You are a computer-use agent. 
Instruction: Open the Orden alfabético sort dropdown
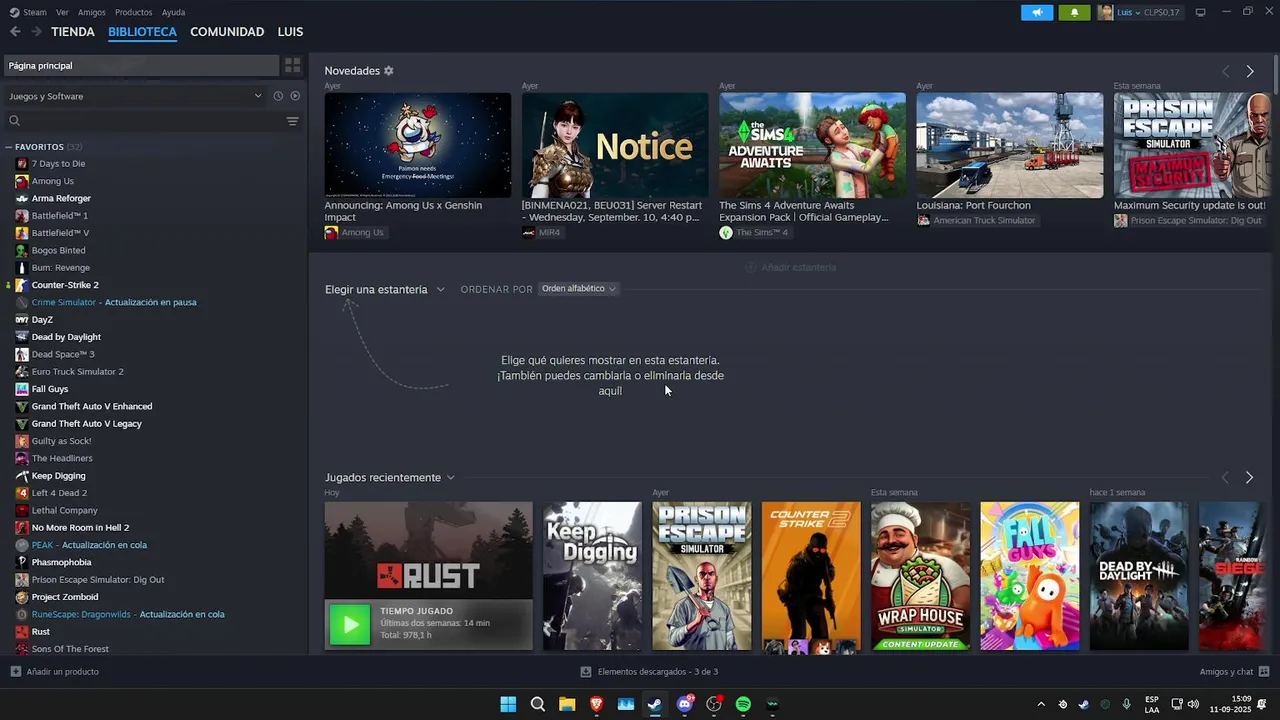coord(578,289)
